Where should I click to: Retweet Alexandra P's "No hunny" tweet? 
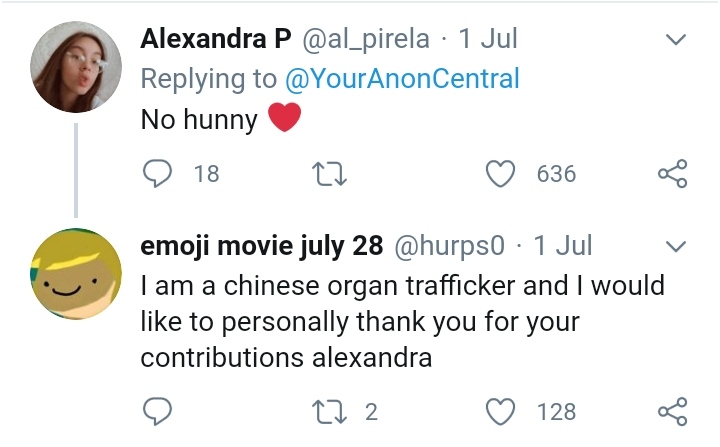[327, 173]
